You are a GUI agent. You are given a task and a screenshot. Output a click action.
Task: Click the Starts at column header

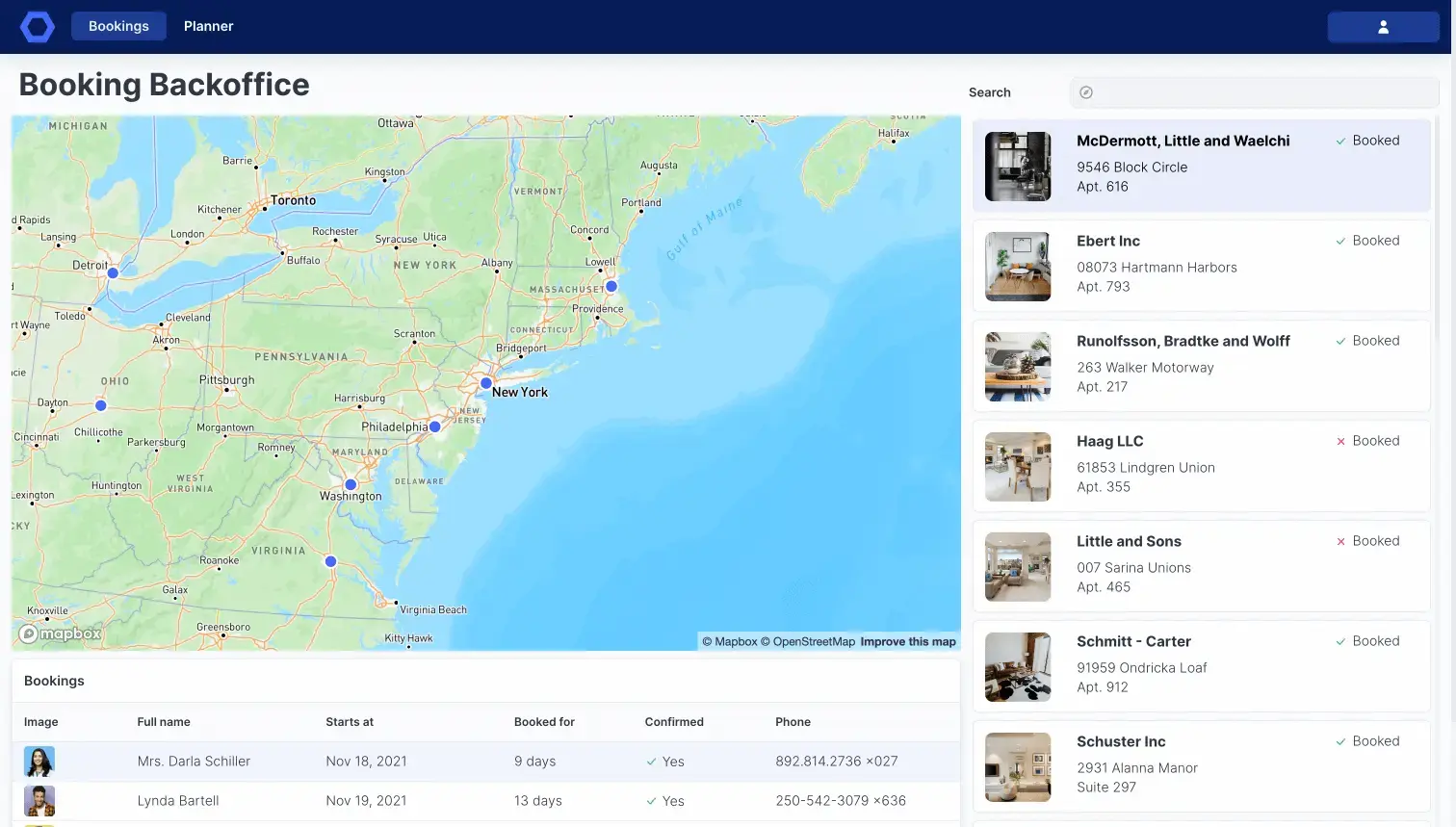(350, 722)
